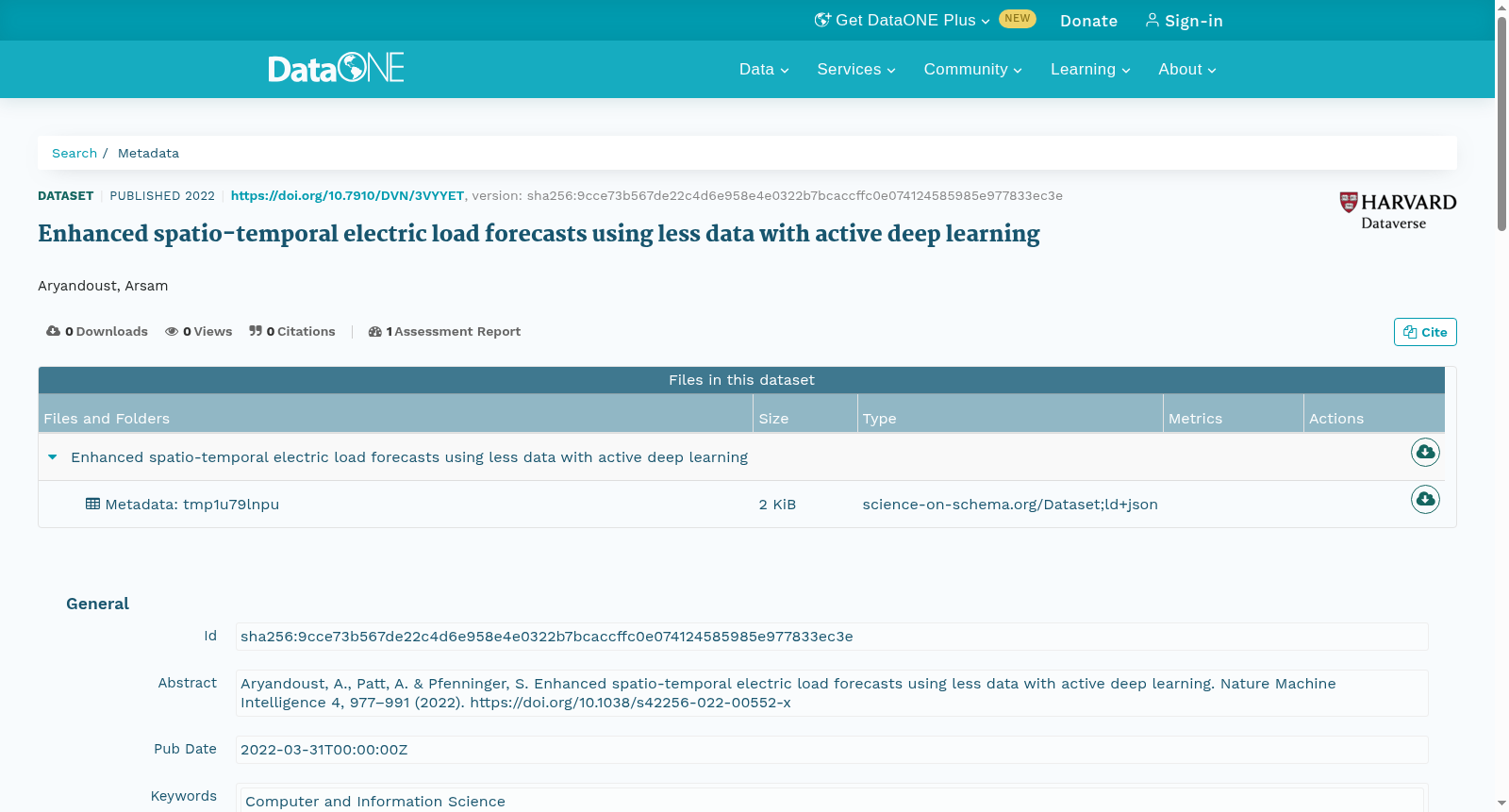This screenshot has height=812, width=1509.
Task: Click the downloads cloud icon in the metrics row
Action: pyautogui.click(x=53, y=331)
